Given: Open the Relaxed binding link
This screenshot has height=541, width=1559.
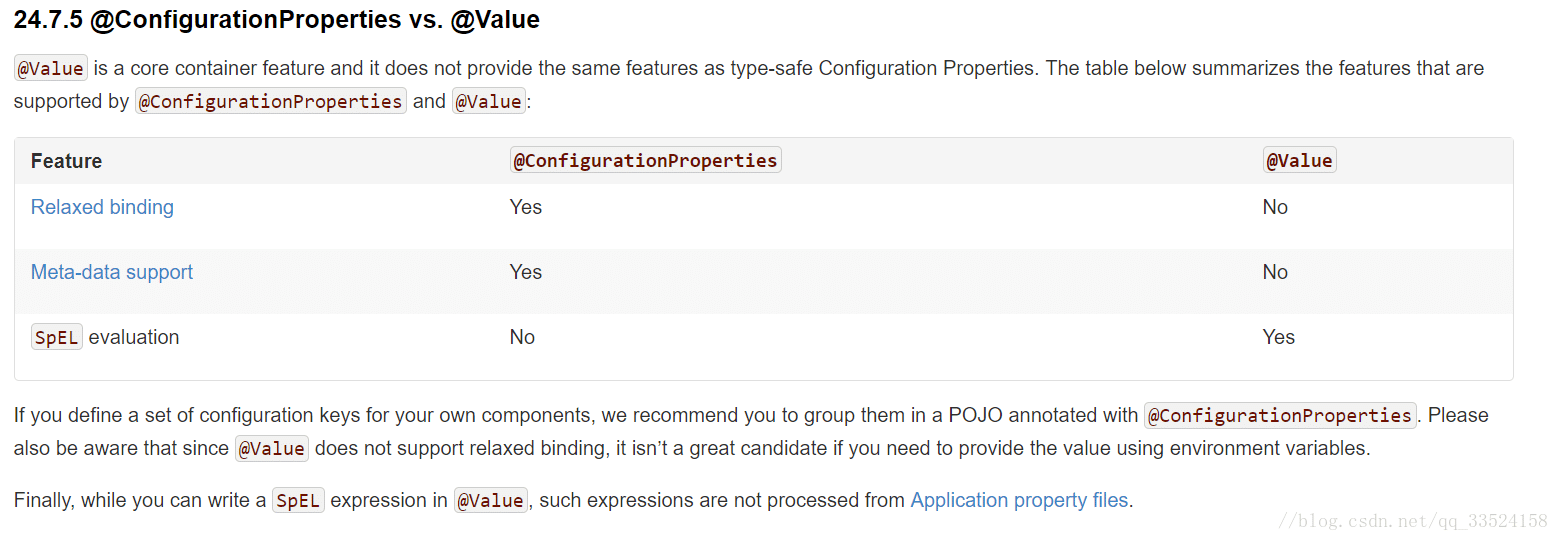Looking at the screenshot, I should pyautogui.click(x=102, y=207).
